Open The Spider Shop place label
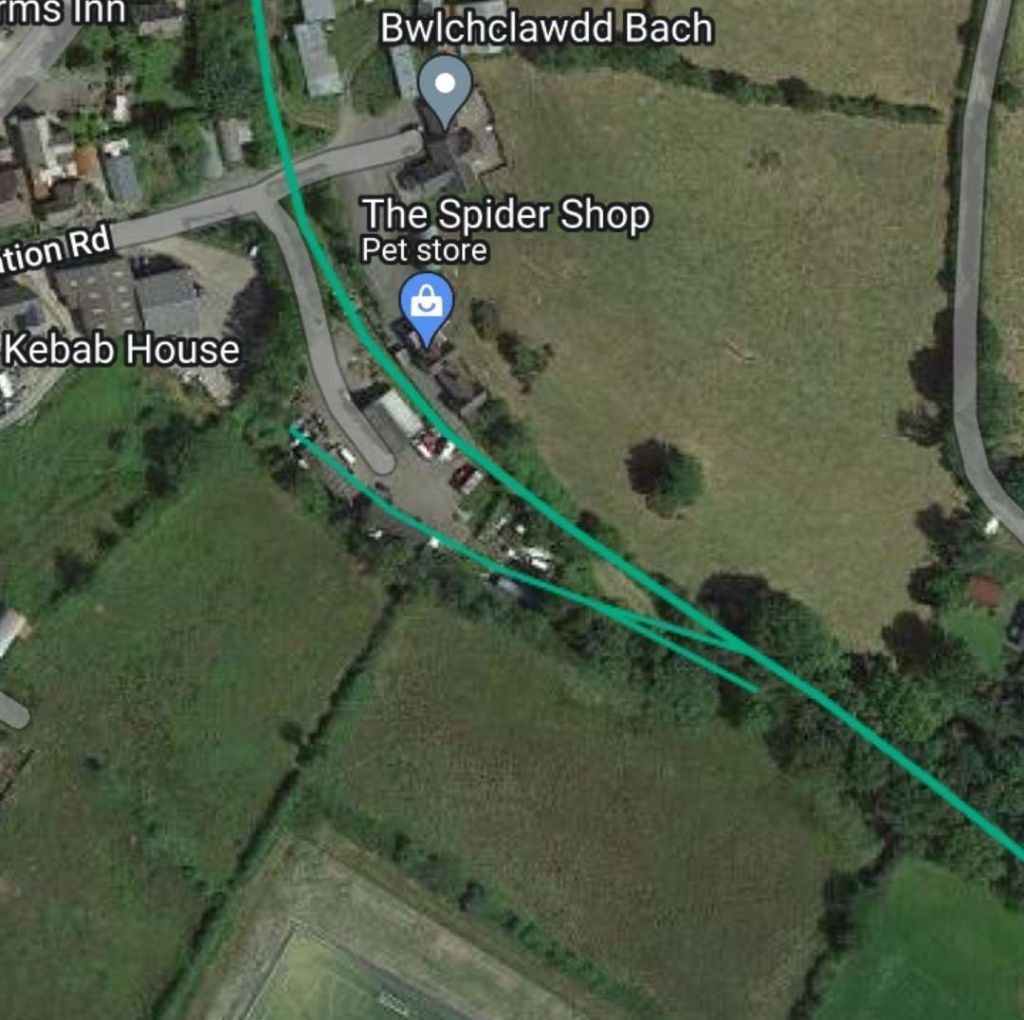The image size is (1024, 1020). point(506,215)
